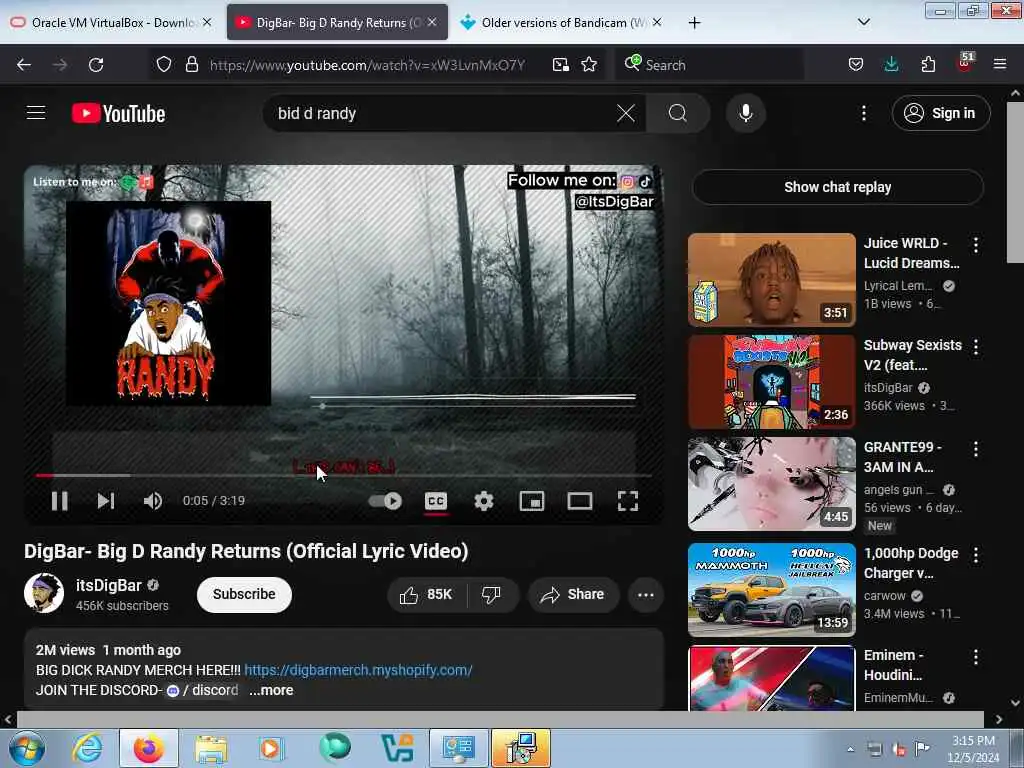Mute the video volume
Viewport: 1024px width, 768px height.
click(x=153, y=501)
